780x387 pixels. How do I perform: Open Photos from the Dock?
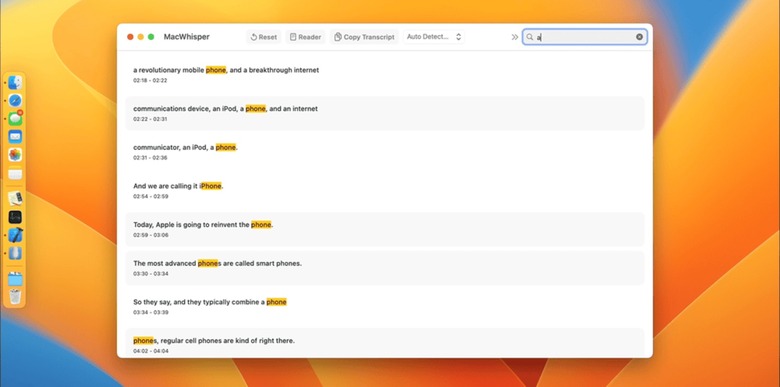(15, 155)
